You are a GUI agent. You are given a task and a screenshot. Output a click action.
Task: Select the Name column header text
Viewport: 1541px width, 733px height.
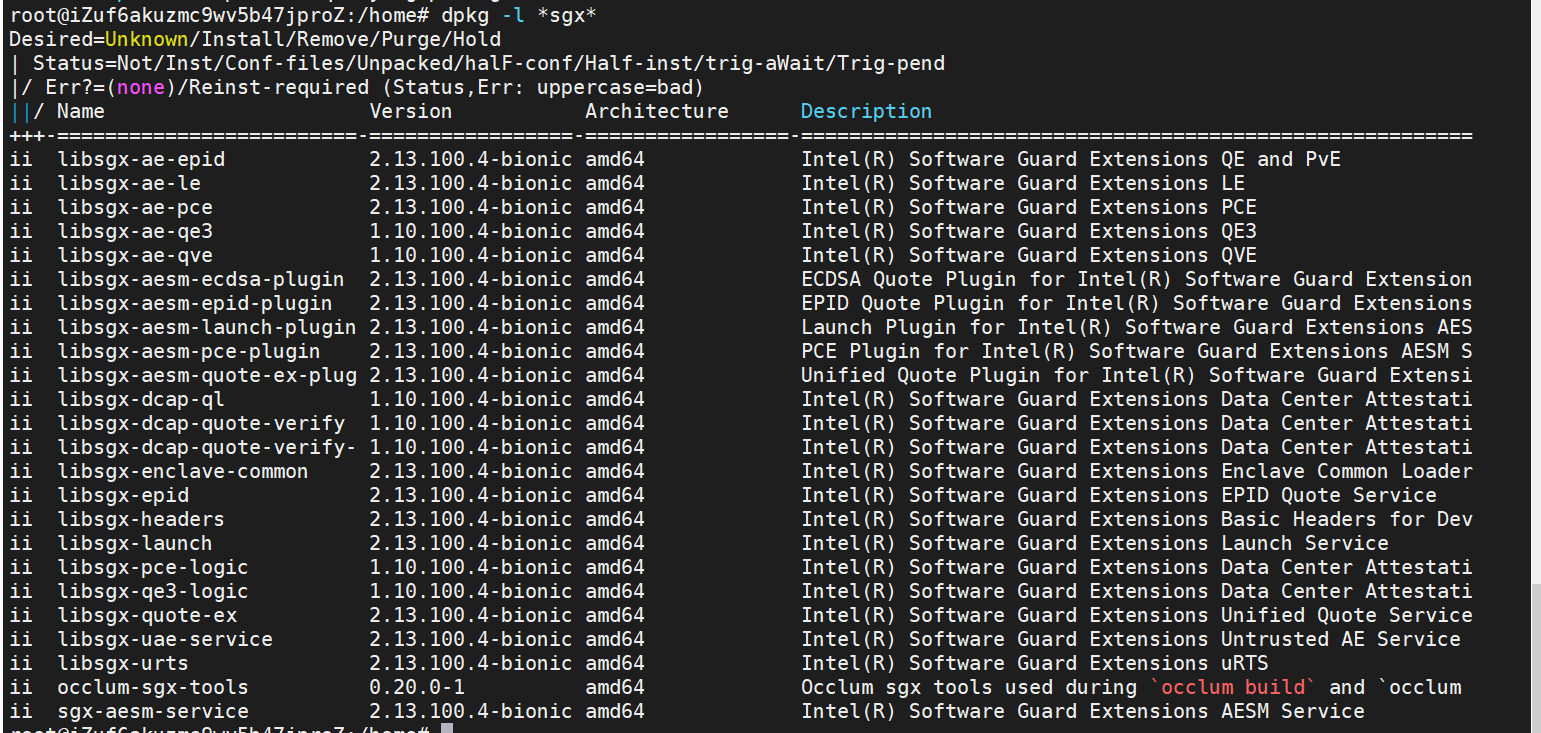point(79,111)
